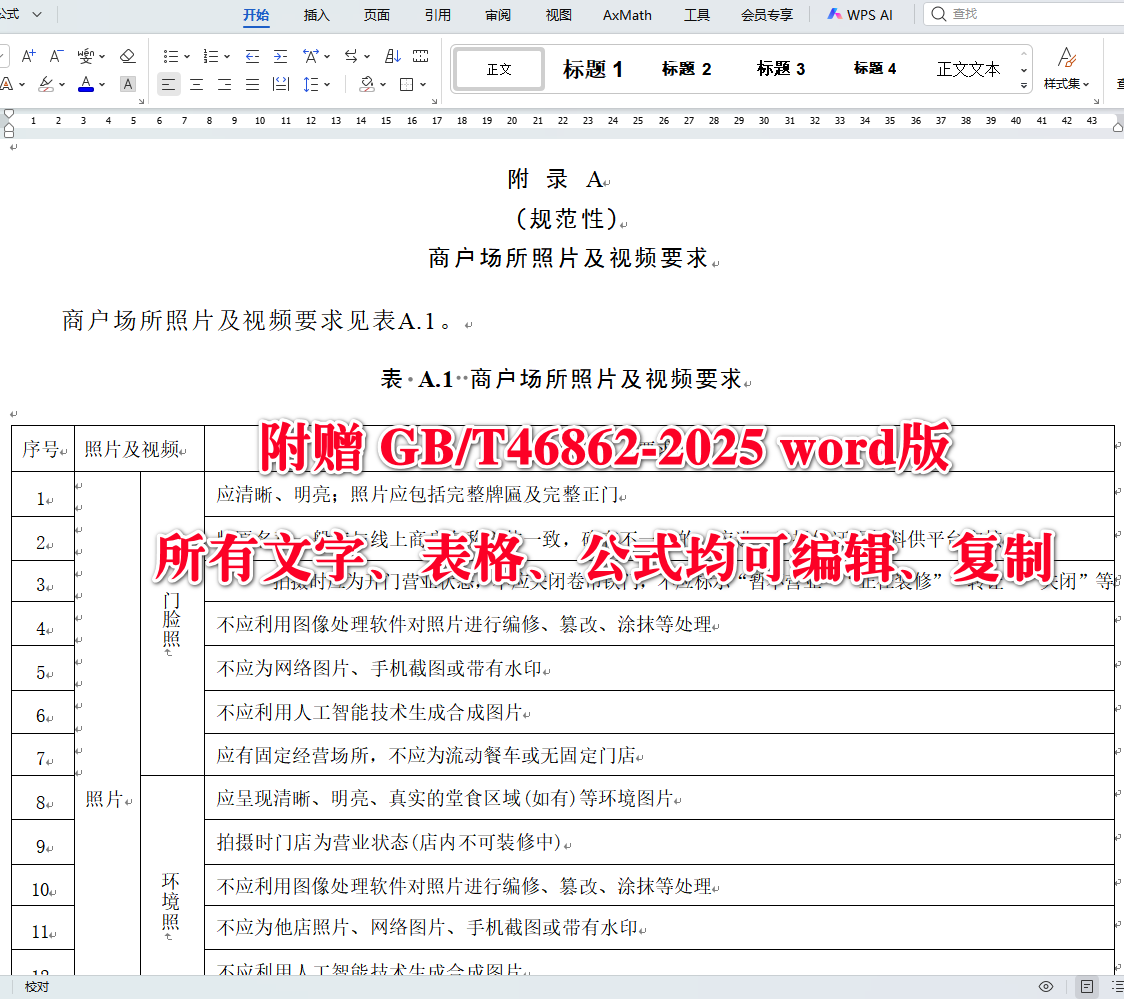Open the AxMath menu tab

[x=627, y=14]
